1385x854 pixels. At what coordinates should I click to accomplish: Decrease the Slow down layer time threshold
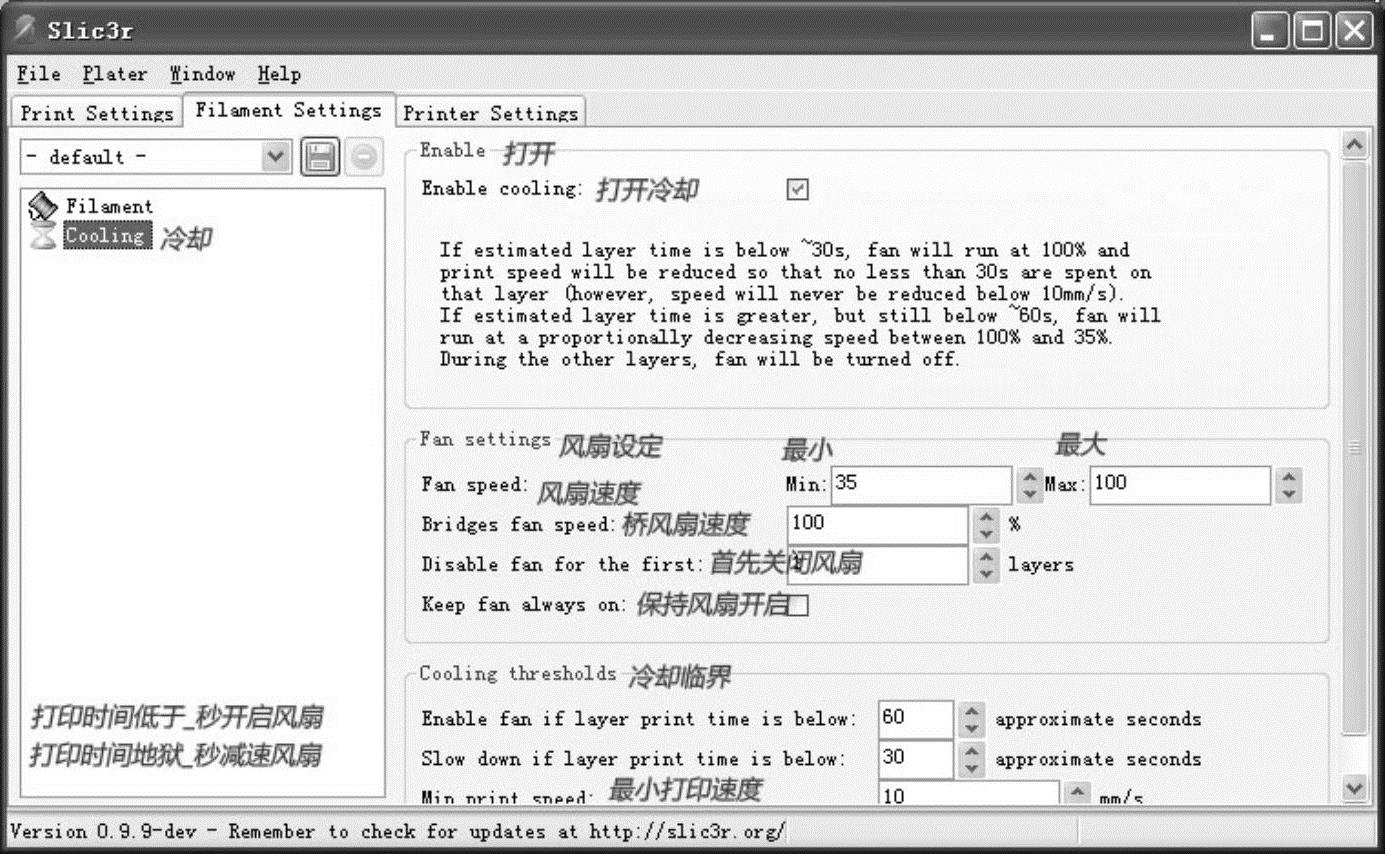971,768
